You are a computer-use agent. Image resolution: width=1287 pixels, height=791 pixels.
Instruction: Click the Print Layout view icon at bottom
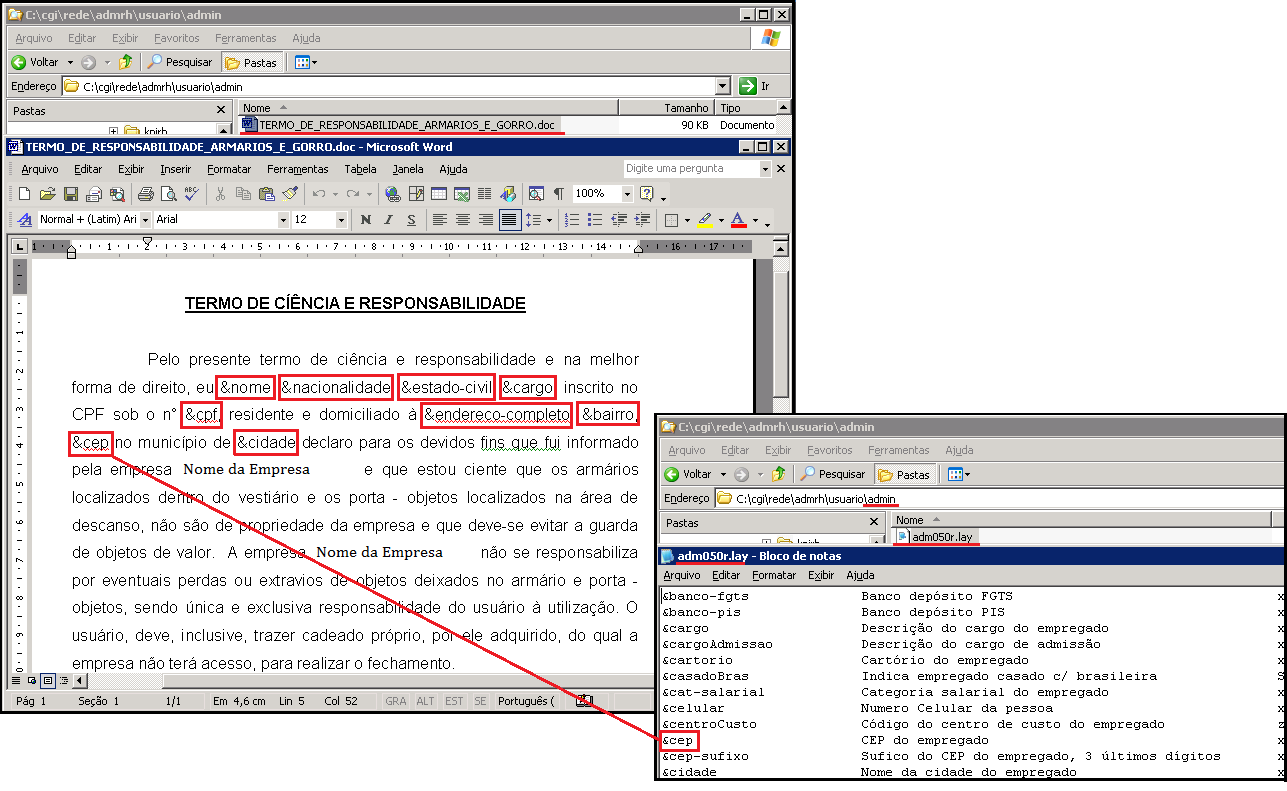(48, 681)
